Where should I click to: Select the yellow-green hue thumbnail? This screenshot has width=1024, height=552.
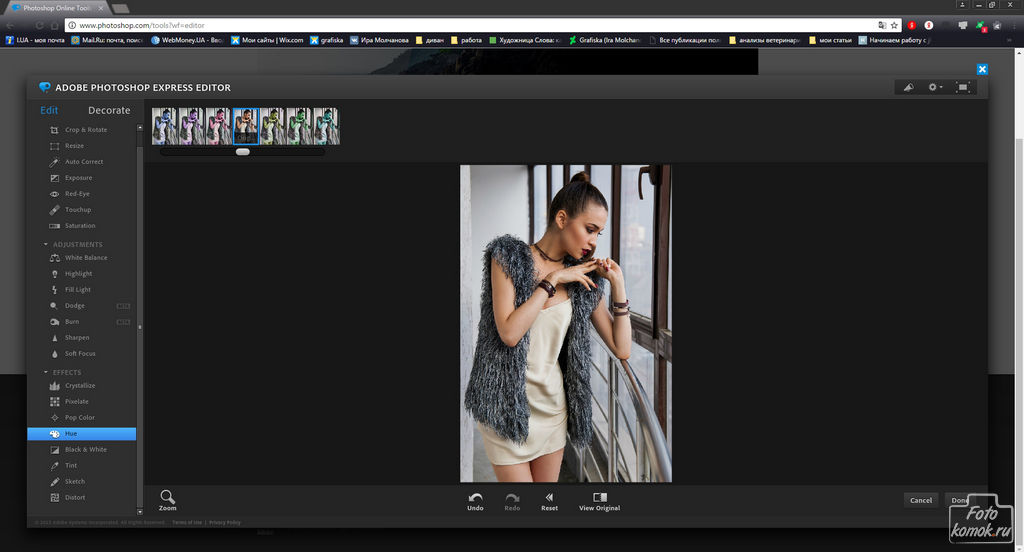point(272,126)
